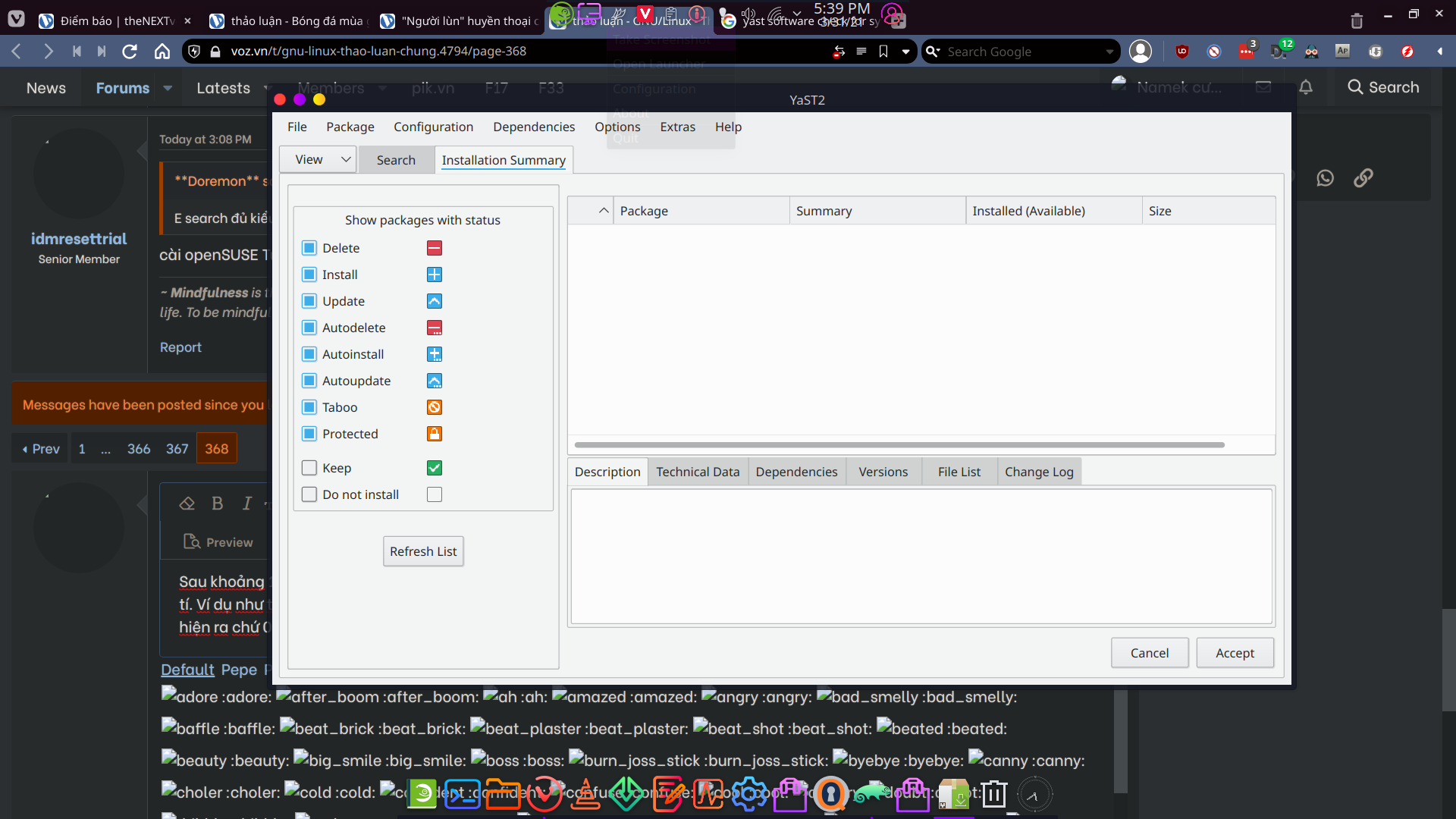Uncheck the Update status checkbox
This screenshot has width=1456, height=819.
309,301
